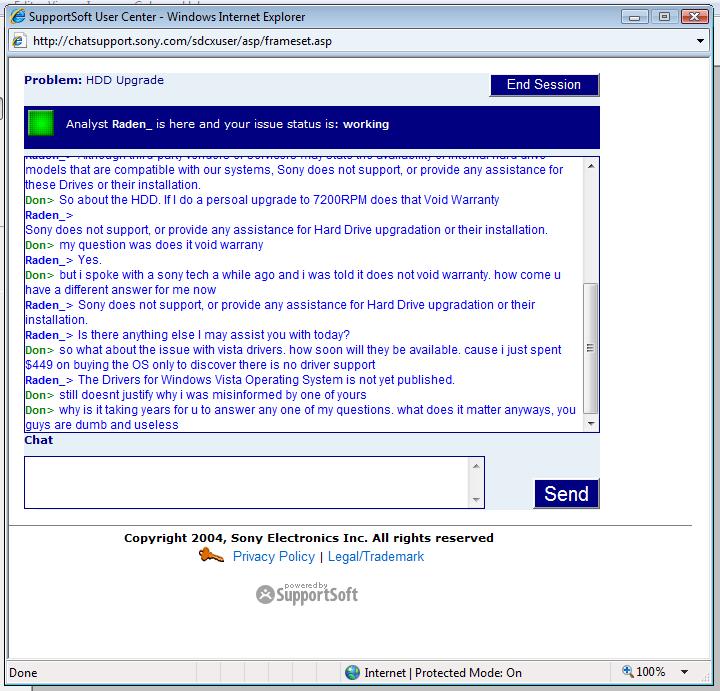Click the '$449 on buying the OS' line
This screenshot has height=691, width=720.
click(200, 365)
